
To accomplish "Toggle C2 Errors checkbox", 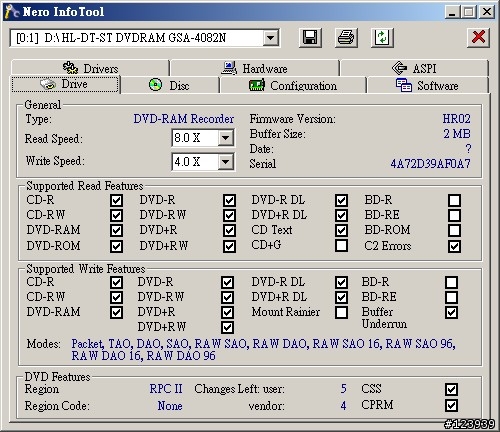I will click(x=455, y=246).
